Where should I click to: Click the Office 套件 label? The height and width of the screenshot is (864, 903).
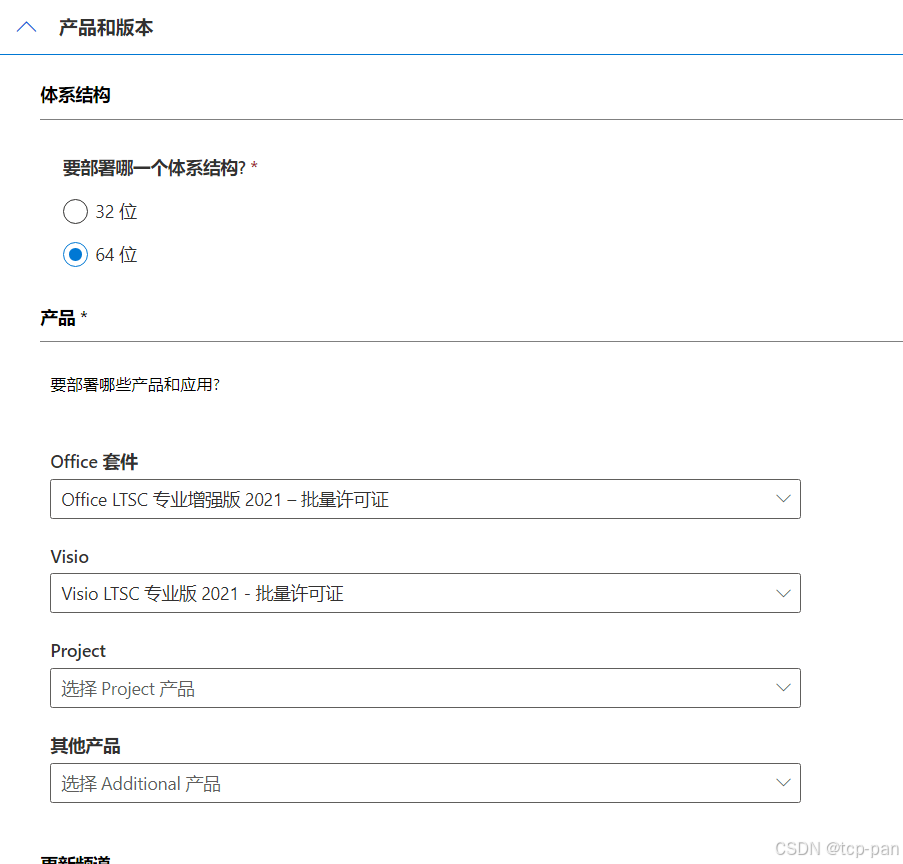pos(94,461)
